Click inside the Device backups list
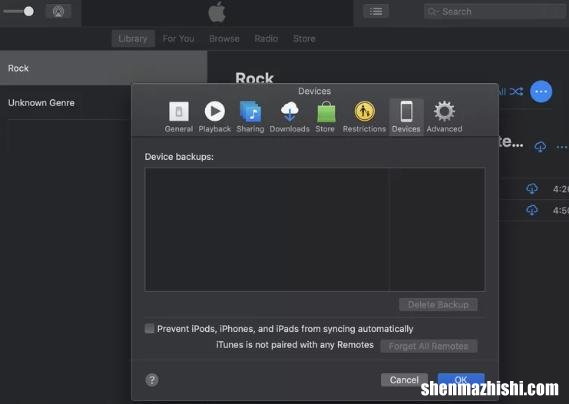The image size is (569, 404). tap(315, 229)
